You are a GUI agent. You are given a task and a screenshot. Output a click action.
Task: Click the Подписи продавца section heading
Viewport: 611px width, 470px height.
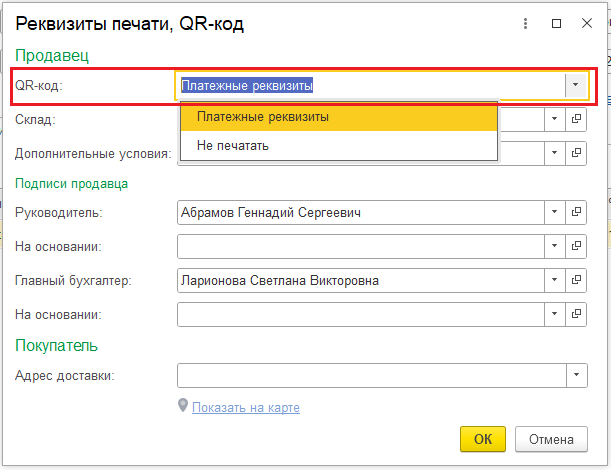(71, 183)
